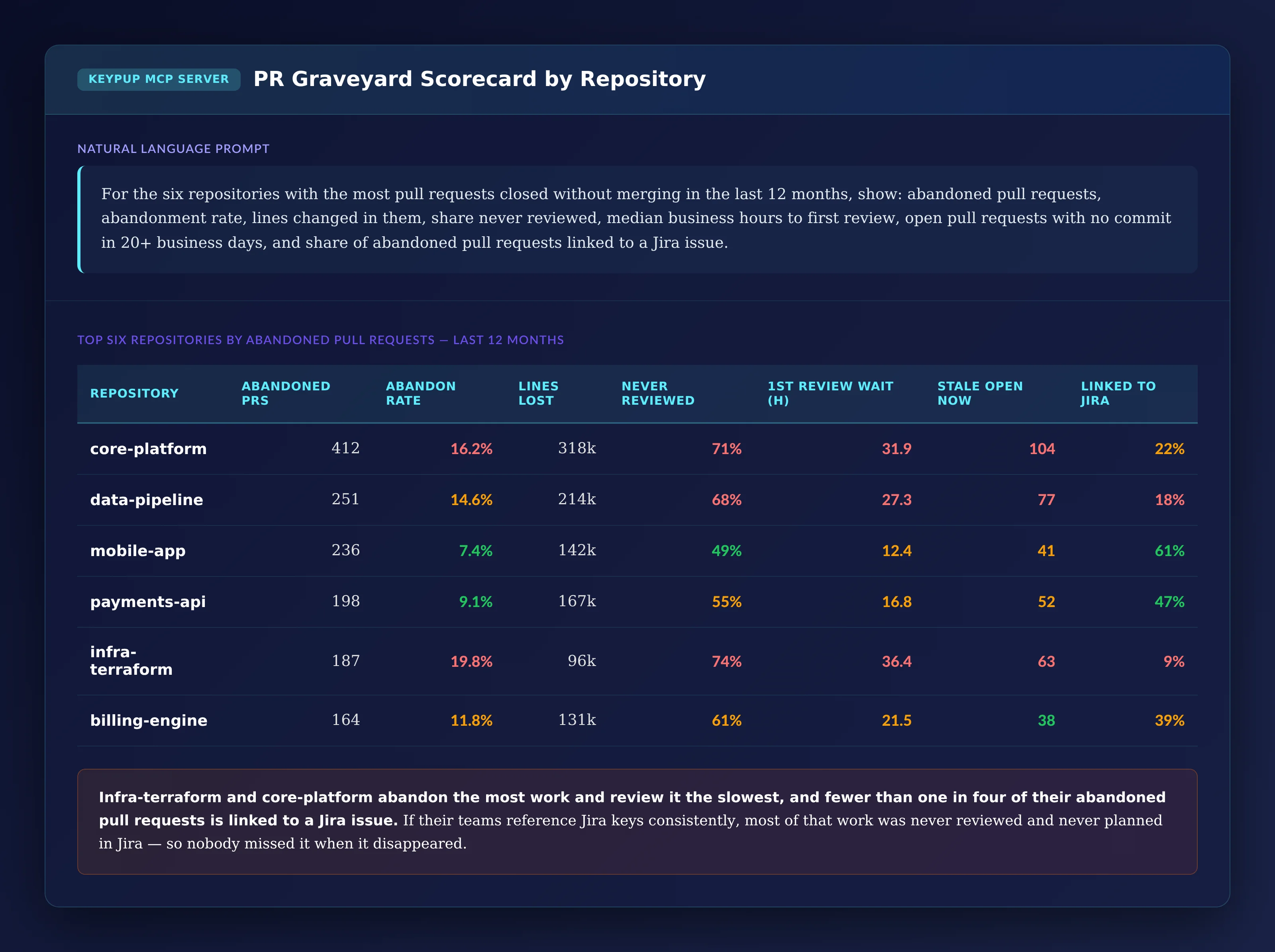Click the Natural Language Prompt label
This screenshot has width=1275, height=952.
173,149
